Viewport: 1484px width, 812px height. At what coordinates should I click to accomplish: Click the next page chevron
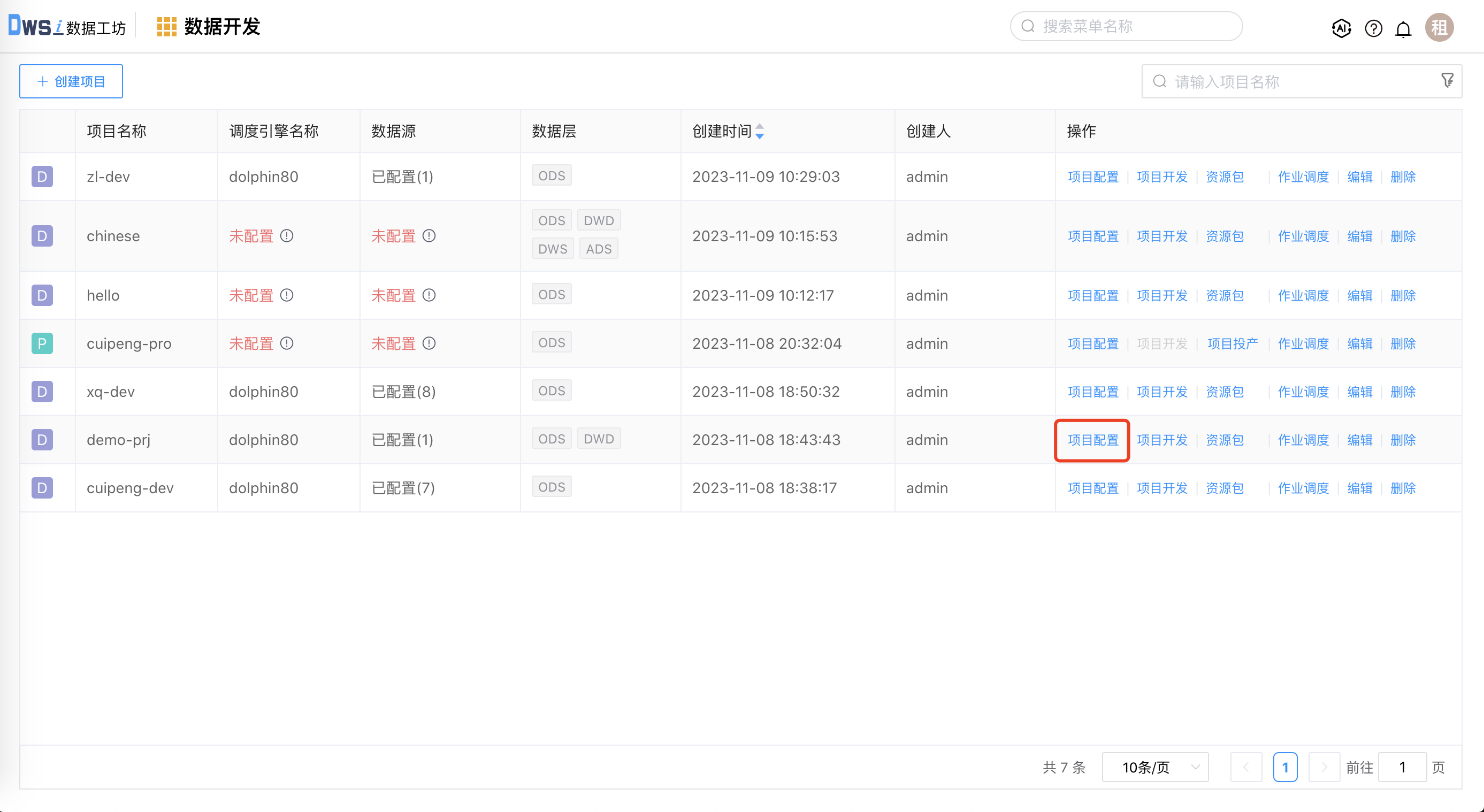(x=1325, y=767)
